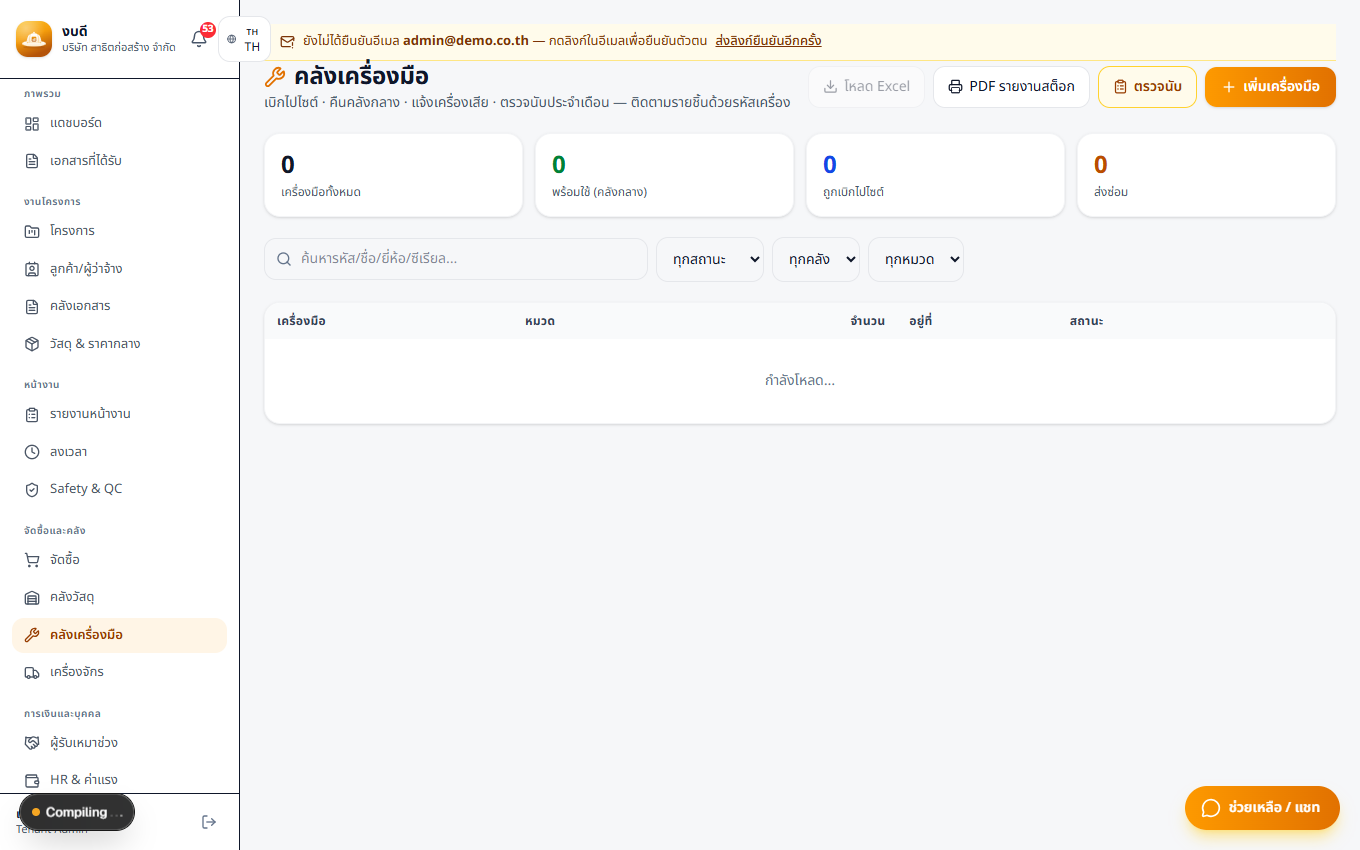Click the PDF รายงานสต็อก button
The width and height of the screenshot is (1360, 850).
tap(1011, 87)
